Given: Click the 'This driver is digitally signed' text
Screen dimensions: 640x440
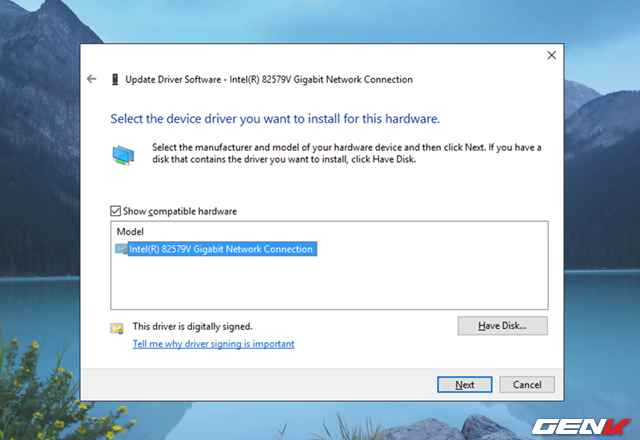Looking at the screenshot, I should (x=192, y=326).
